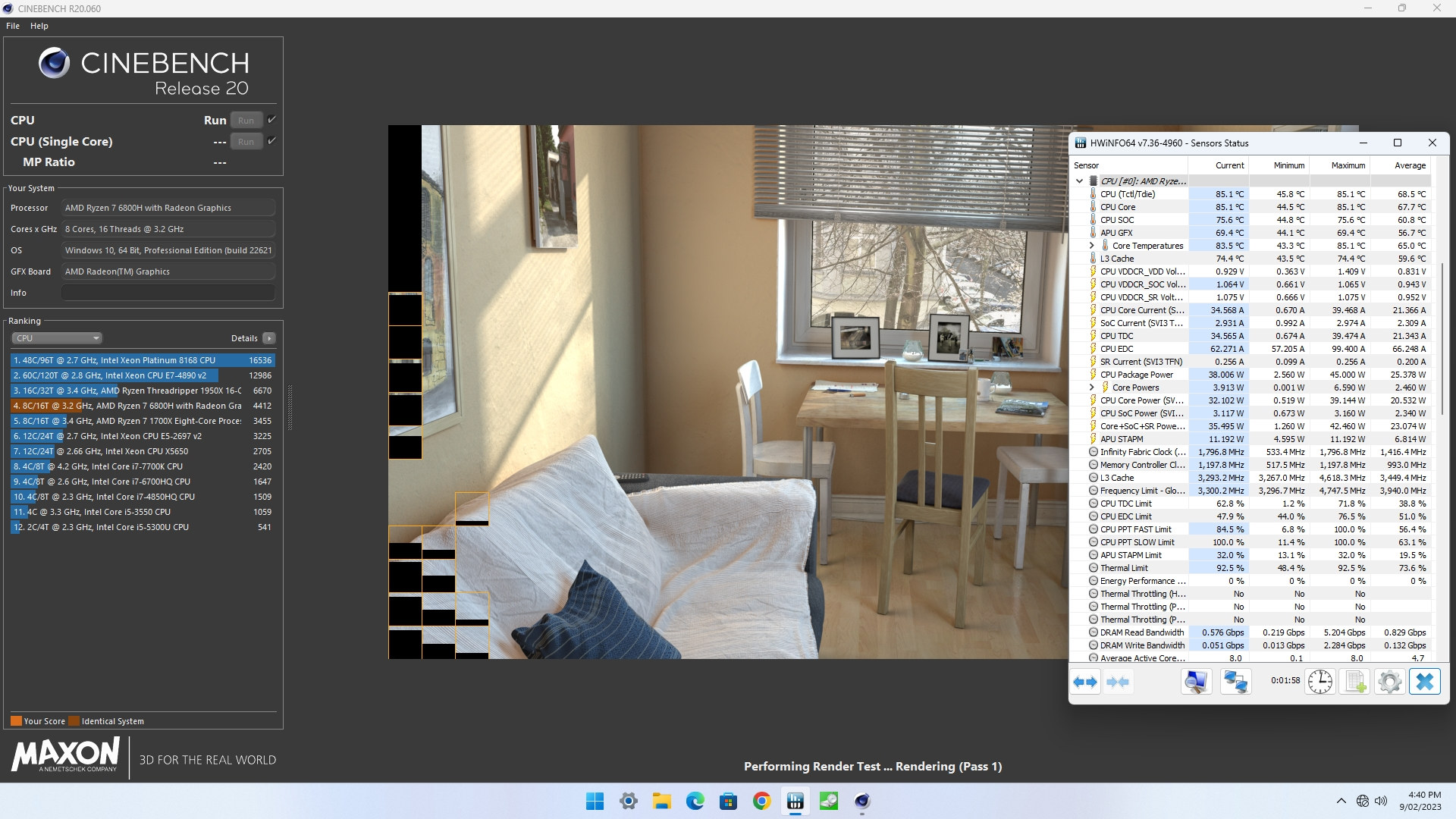
Task: Show hidden tray icons chevron
Action: pos(1341,801)
